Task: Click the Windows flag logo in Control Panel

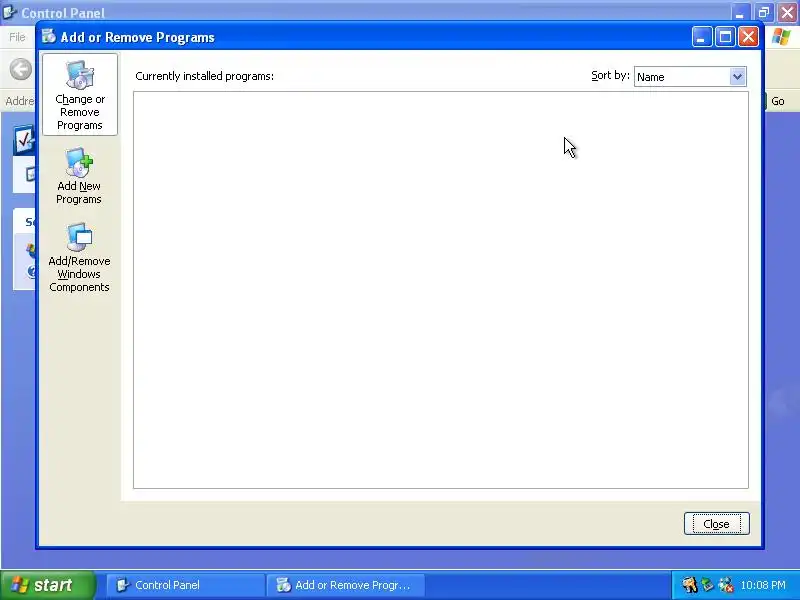Action: [781, 37]
